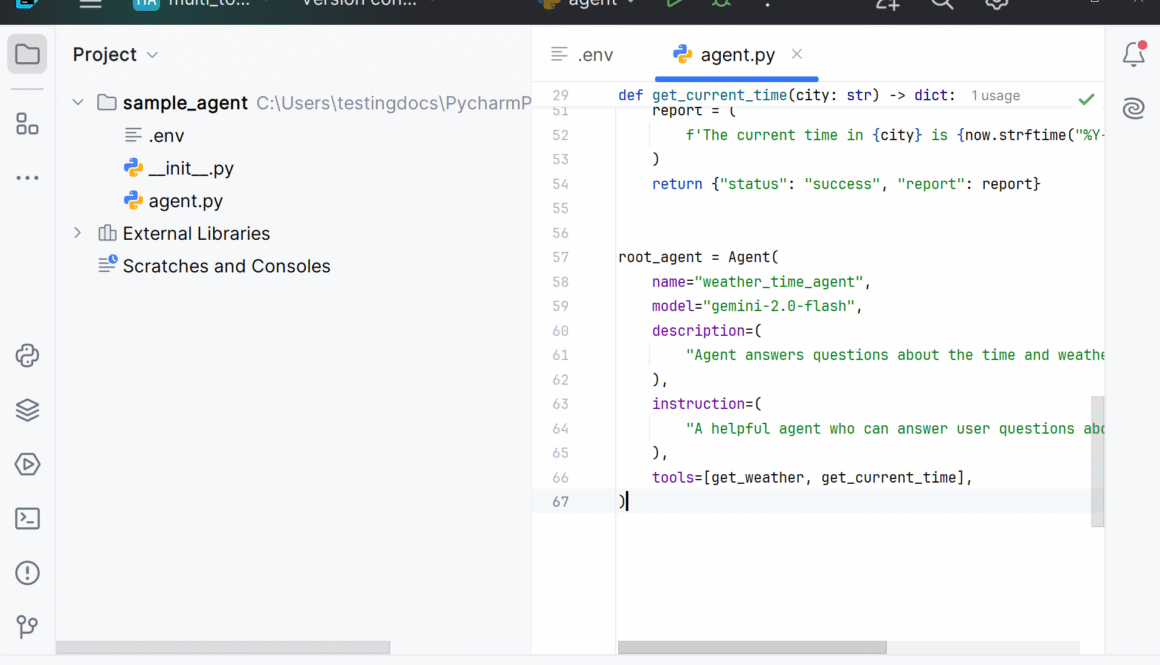This screenshot has width=1160, height=665.
Task: Open the Version Control tool window icon
Action: pyautogui.click(x=27, y=627)
